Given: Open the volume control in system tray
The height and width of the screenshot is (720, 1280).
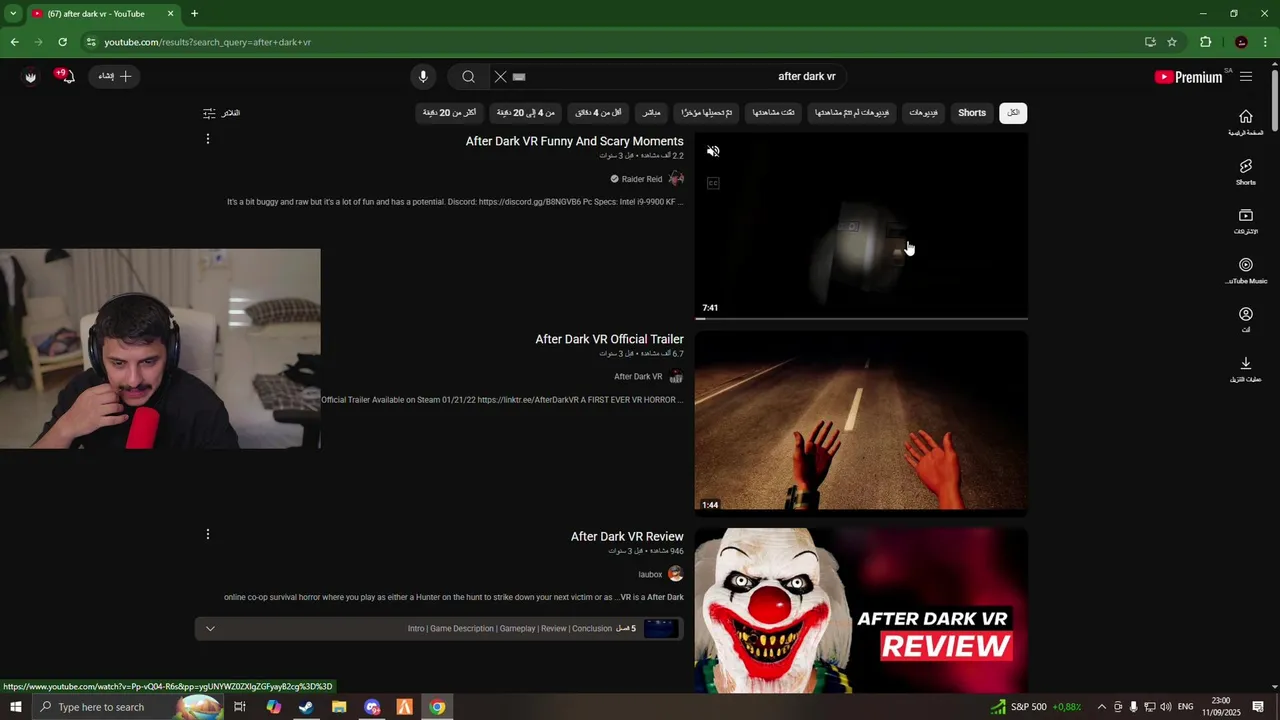Looking at the screenshot, I should click(x=1165, y=707).
